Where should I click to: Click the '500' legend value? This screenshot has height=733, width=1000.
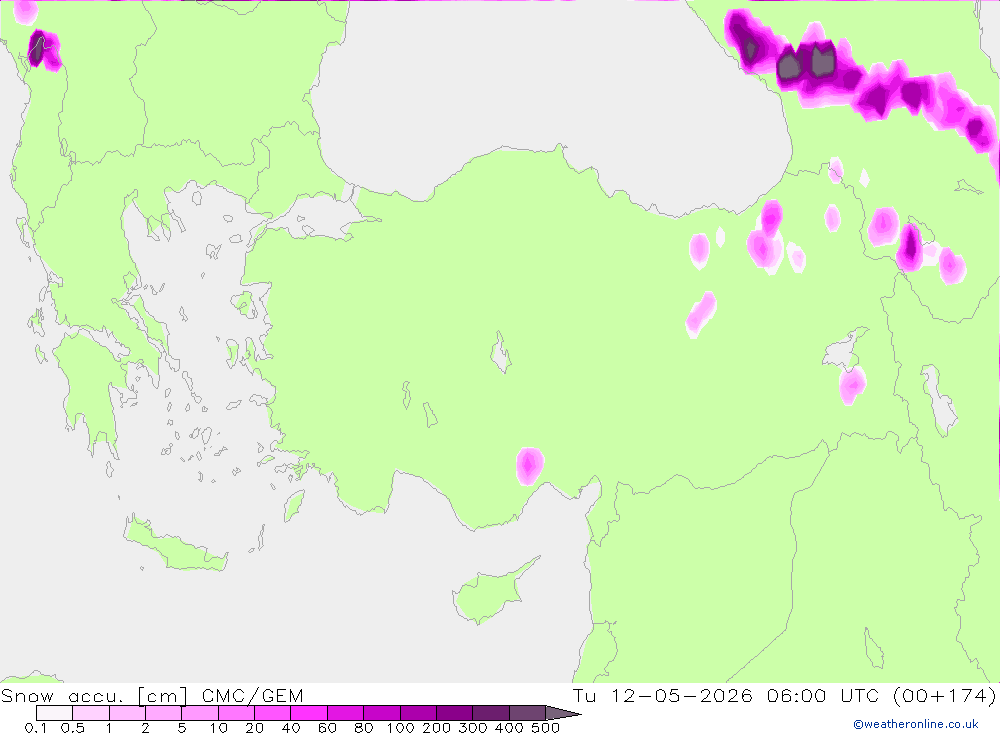[546, 727]
